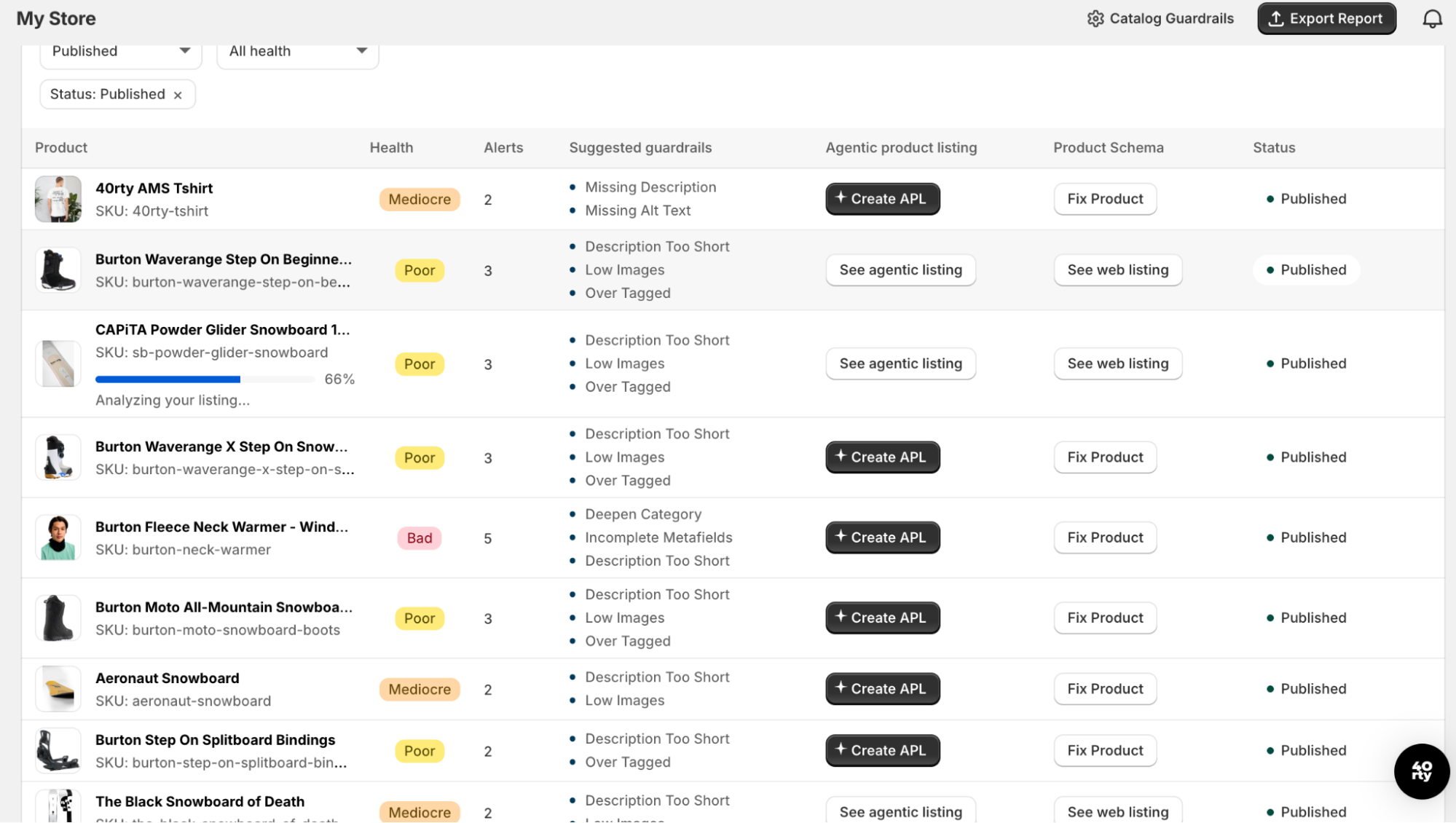This screenshot has height=823, width=1456.
Task: Create APL for Burton Step On Splitboard Bindings
Action: [882, 751]
